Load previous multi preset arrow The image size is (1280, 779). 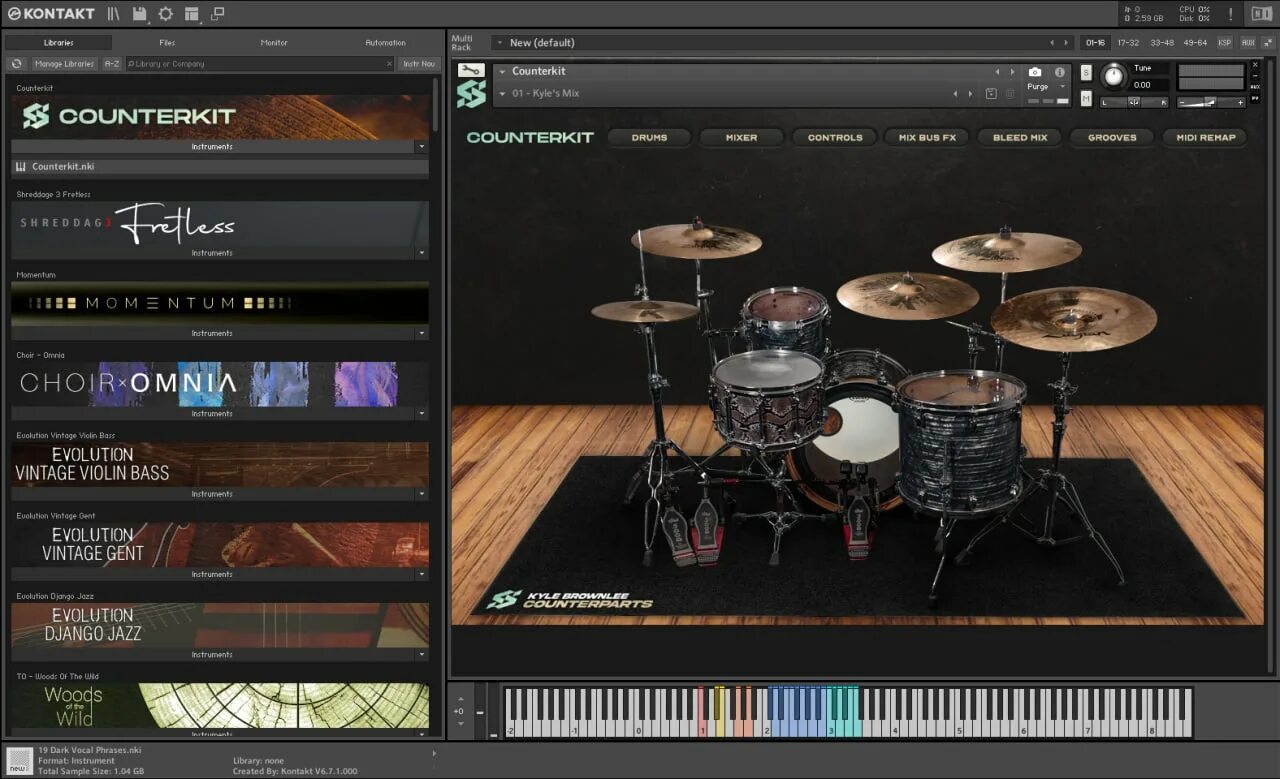pos(1052,43)
